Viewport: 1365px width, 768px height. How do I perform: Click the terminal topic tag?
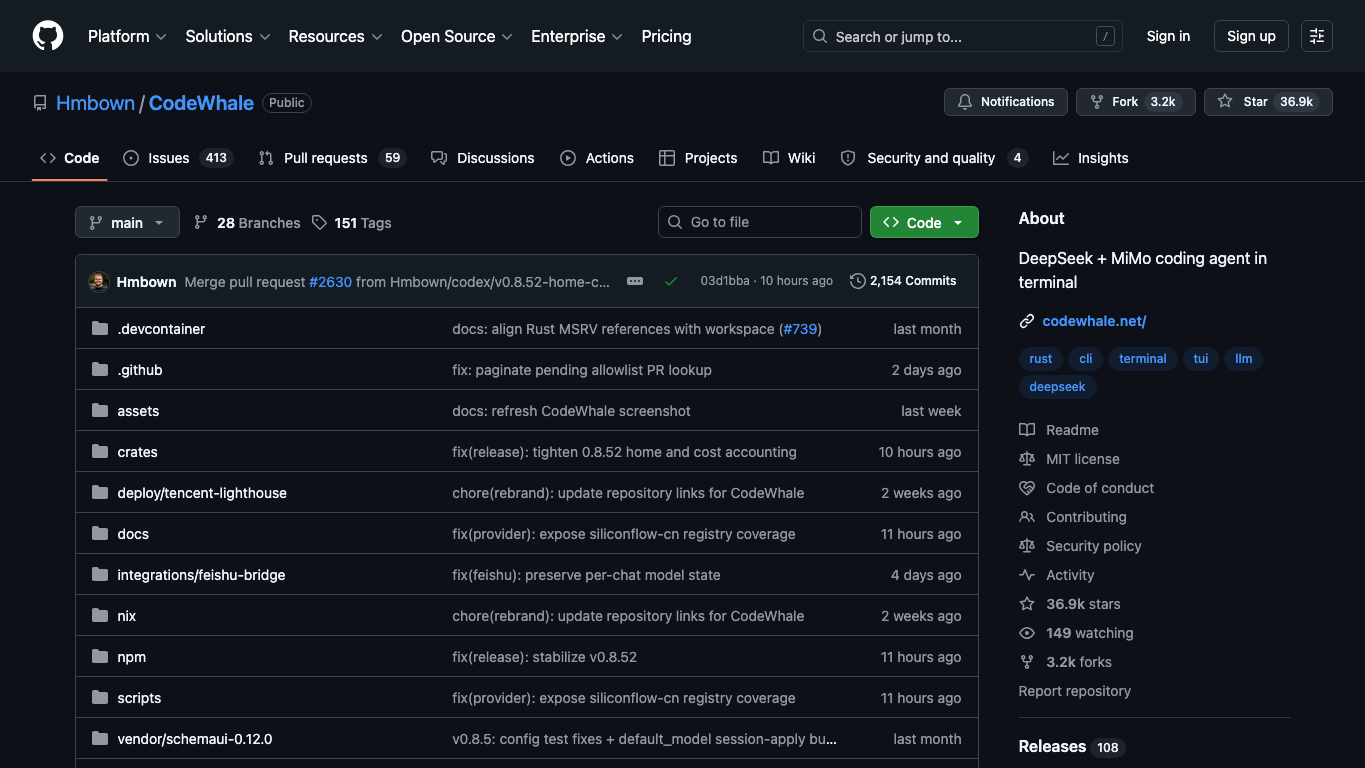pos(1143,358)
